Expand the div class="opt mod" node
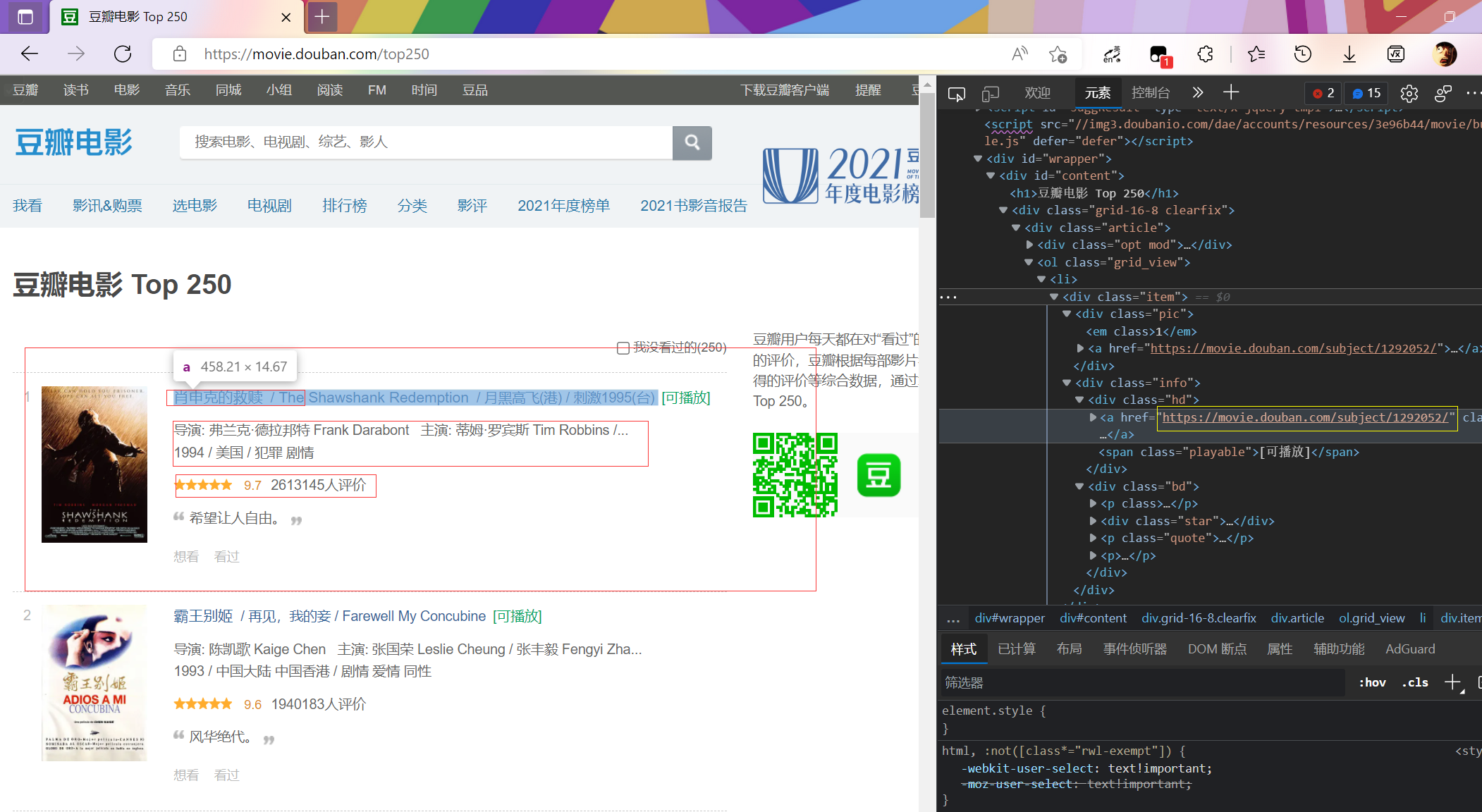 point(1029,245)
